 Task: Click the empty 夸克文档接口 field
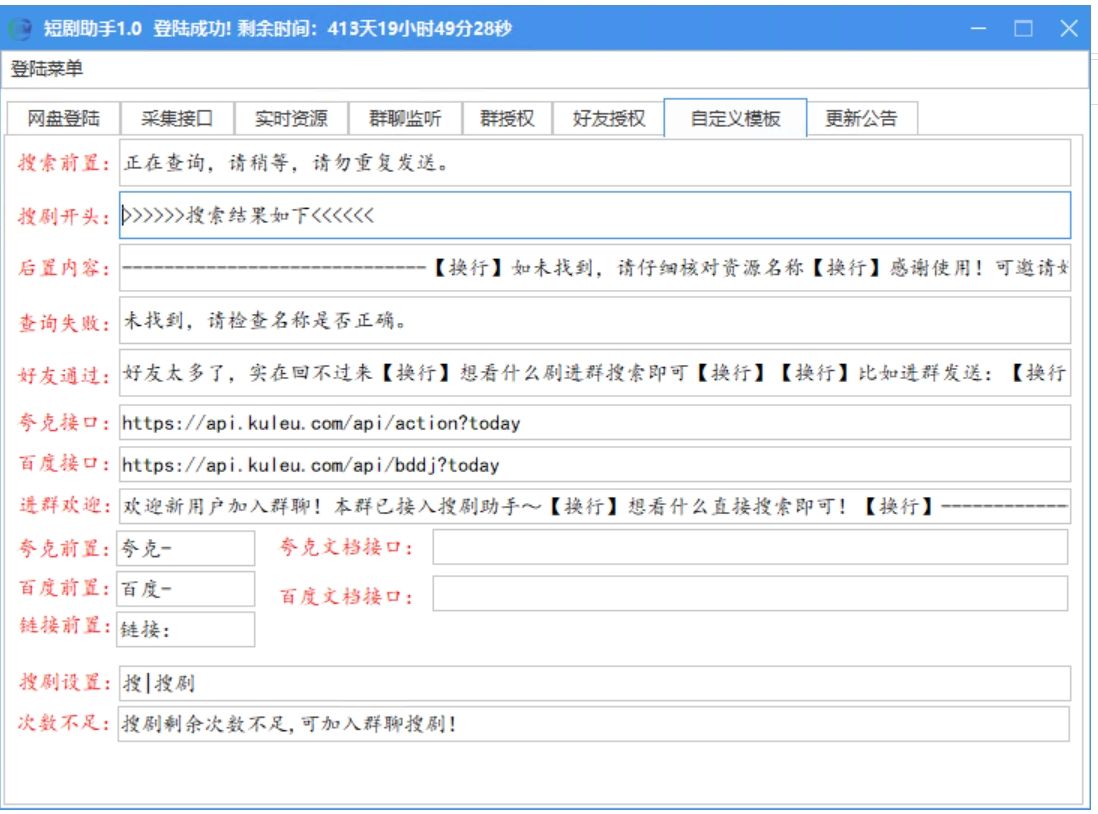749,547
